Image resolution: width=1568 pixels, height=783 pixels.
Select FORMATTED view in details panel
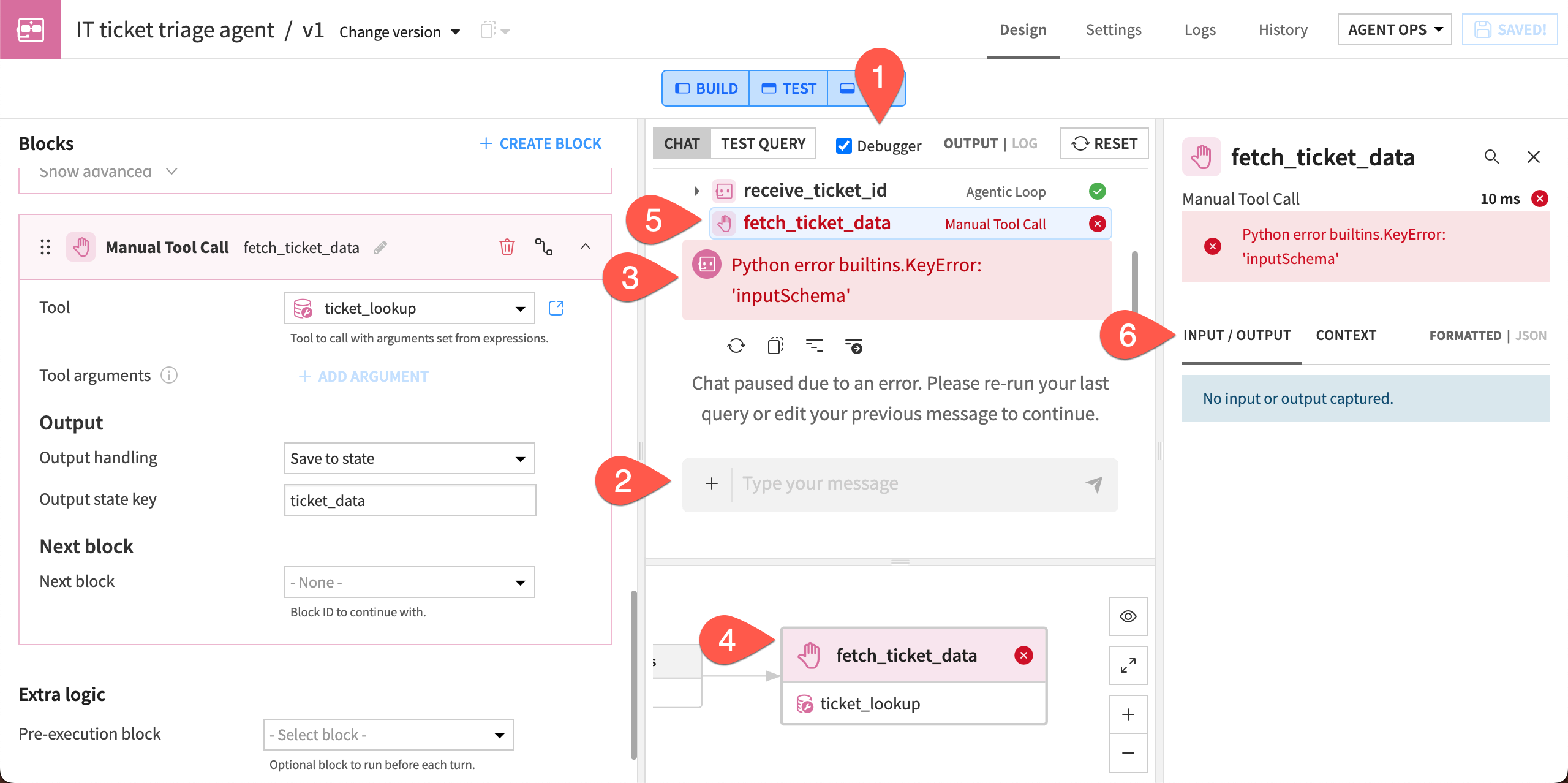(1465, 336)
